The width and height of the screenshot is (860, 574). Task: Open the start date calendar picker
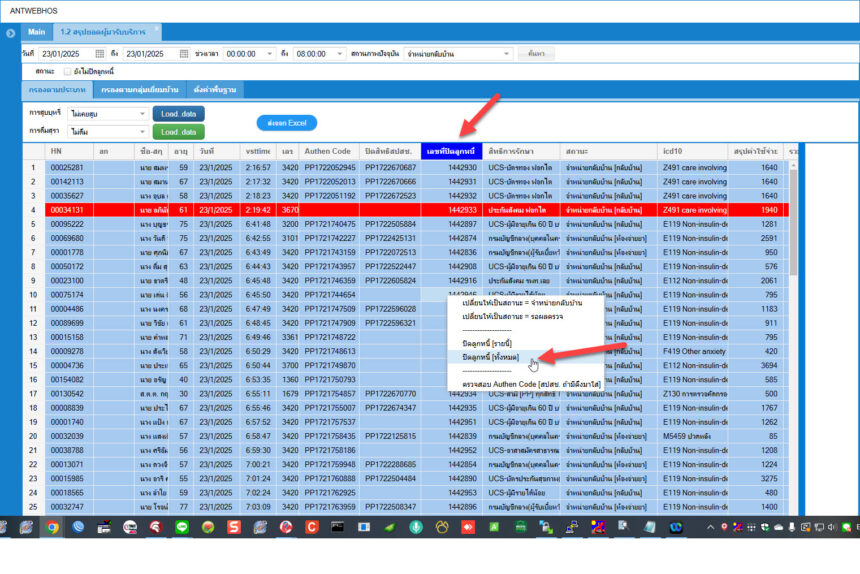point(99,53)
